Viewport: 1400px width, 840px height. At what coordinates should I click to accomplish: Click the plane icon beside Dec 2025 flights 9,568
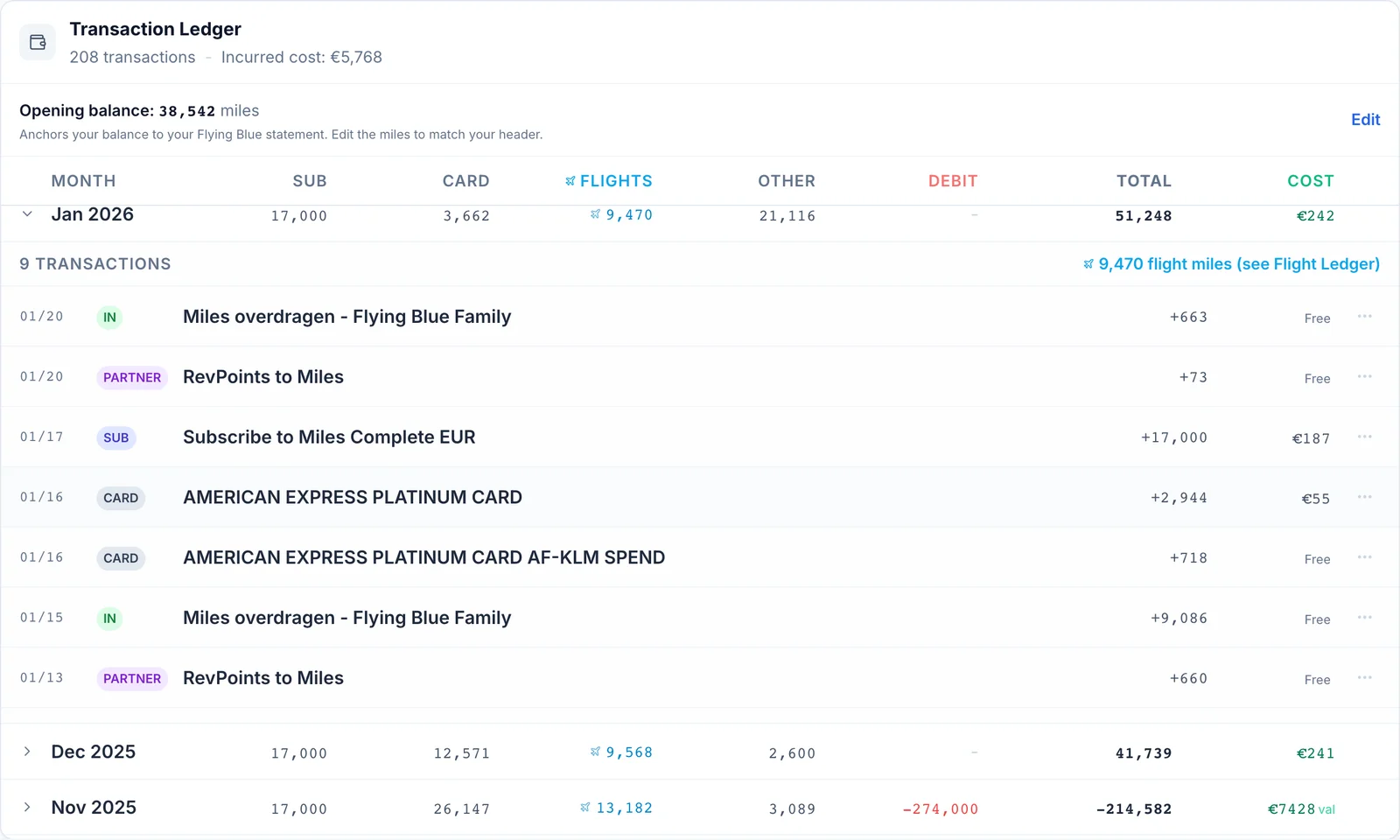pos(595,752)
